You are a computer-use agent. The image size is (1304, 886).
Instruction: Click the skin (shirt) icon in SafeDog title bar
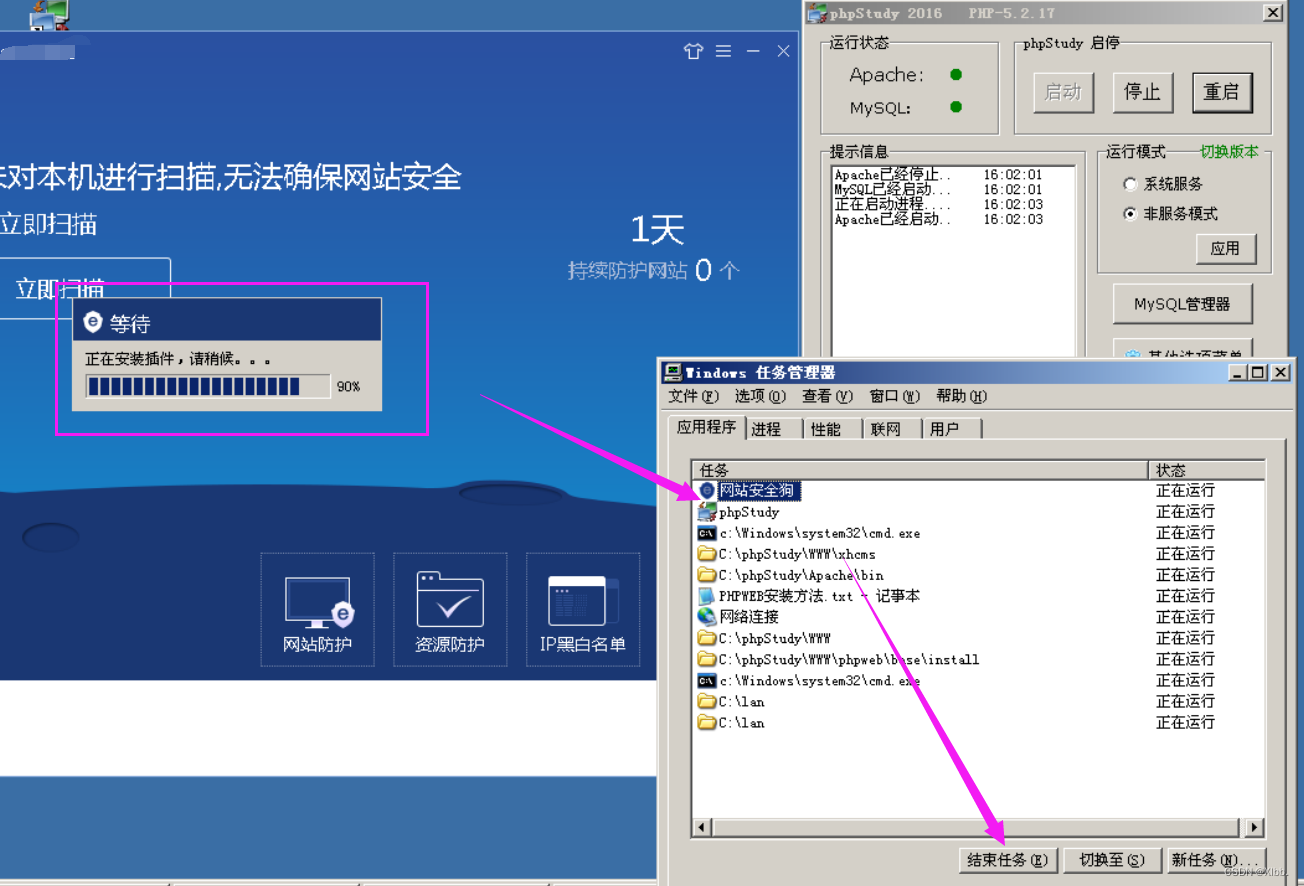click(693, 51)
